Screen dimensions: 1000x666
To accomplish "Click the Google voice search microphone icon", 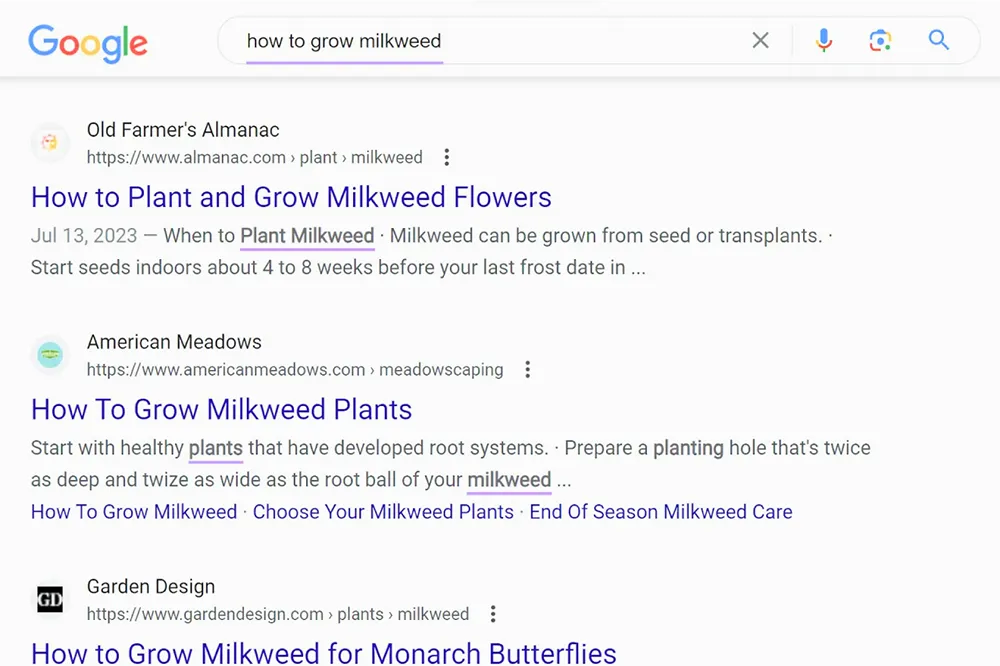I will 823,40.
